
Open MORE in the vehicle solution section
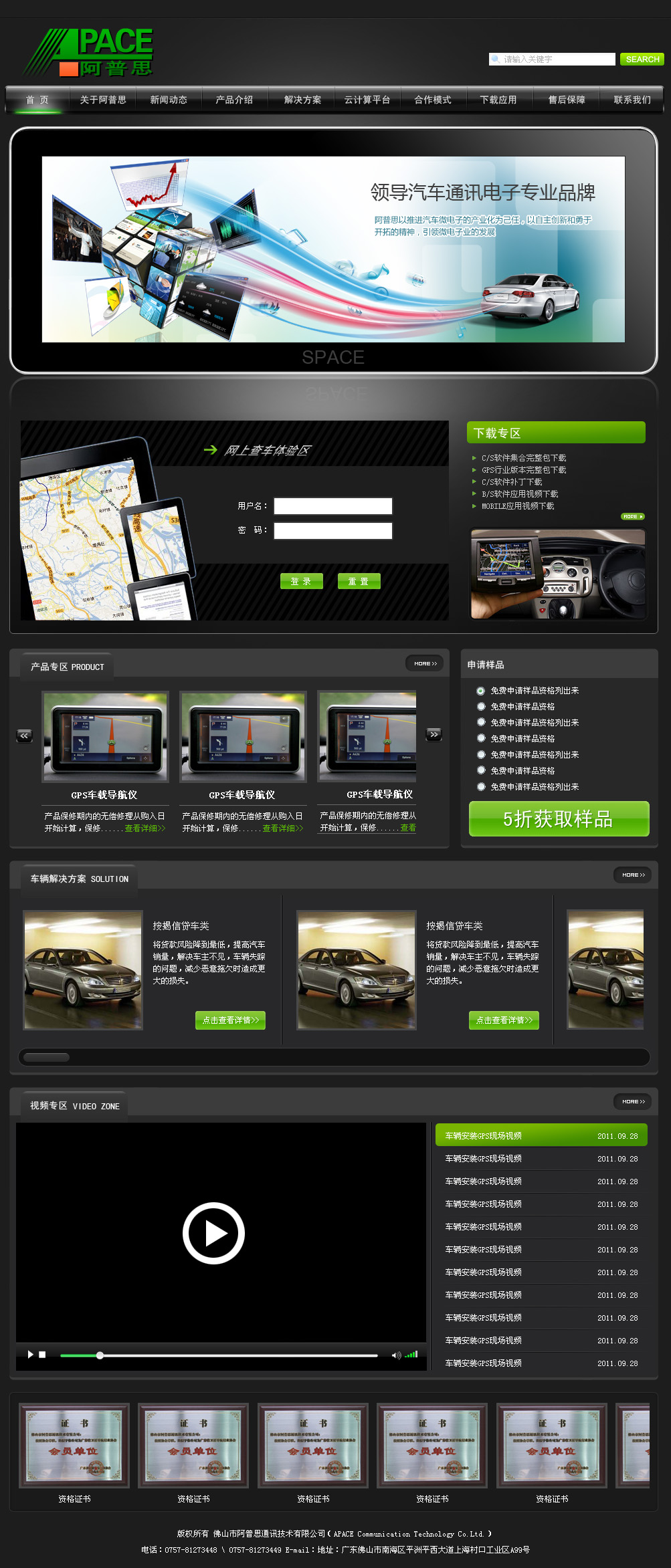coord(633,875)
